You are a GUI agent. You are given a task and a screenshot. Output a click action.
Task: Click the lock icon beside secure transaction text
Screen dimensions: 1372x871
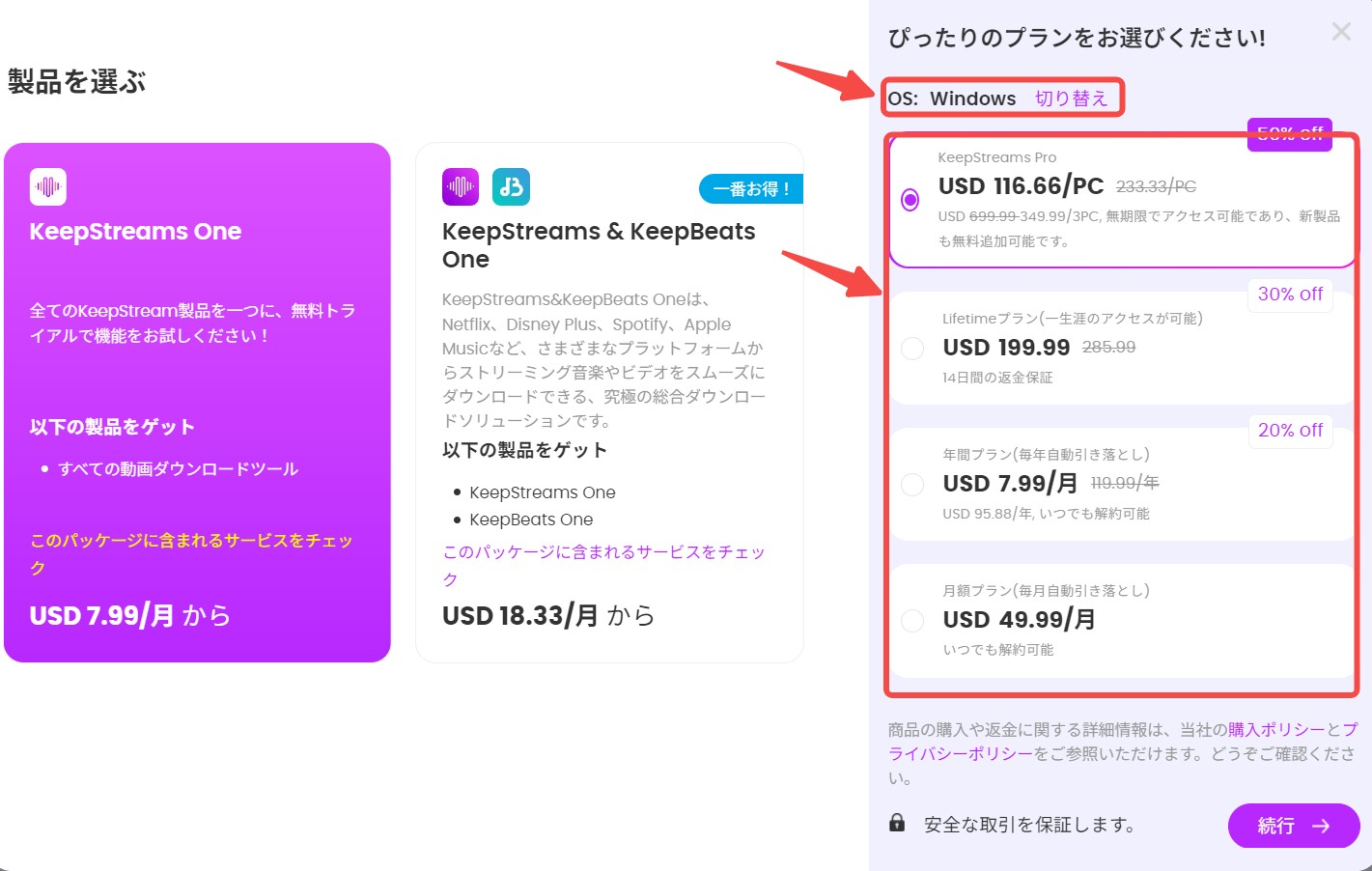pos(897,823)
